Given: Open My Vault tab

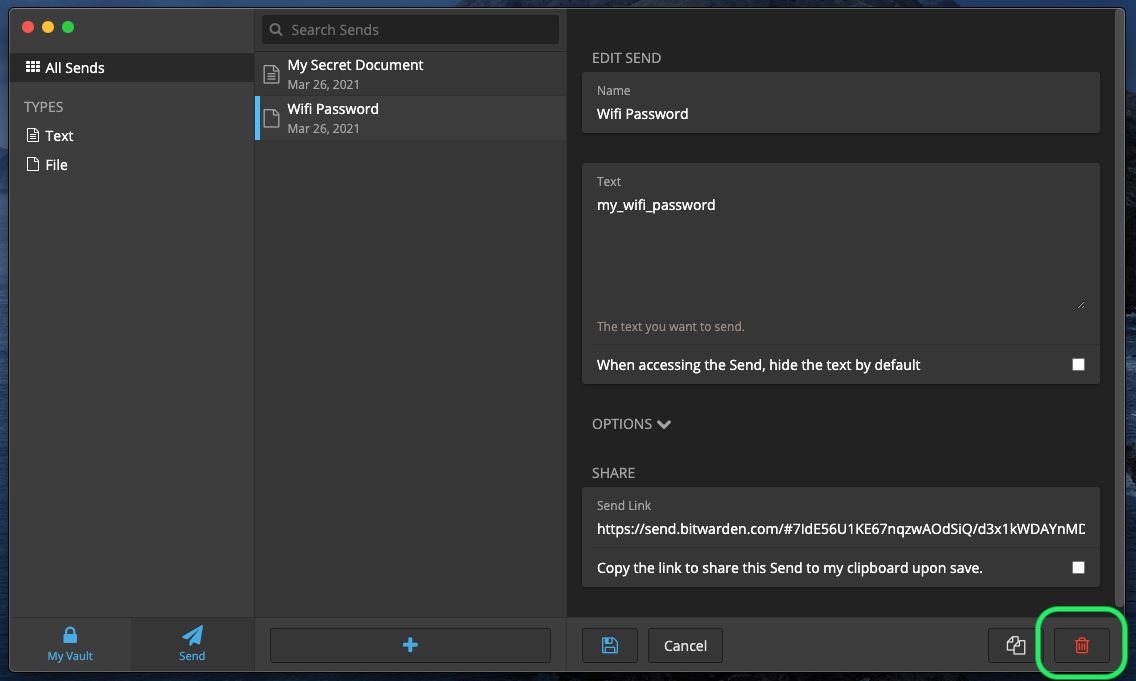Looking at the screenshot, I should coord(70,644).
